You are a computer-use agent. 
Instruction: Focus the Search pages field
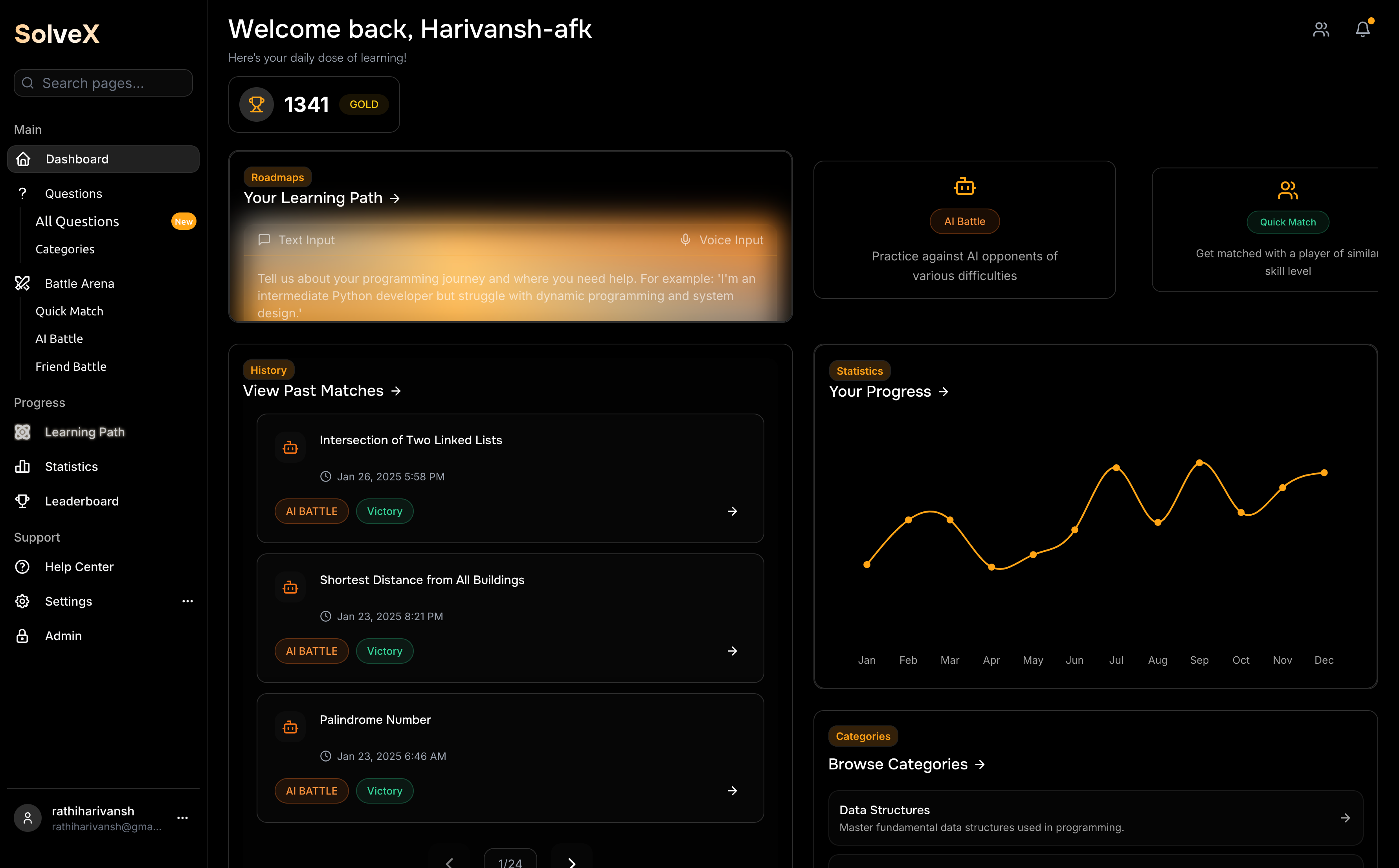(x=103, y=83)
